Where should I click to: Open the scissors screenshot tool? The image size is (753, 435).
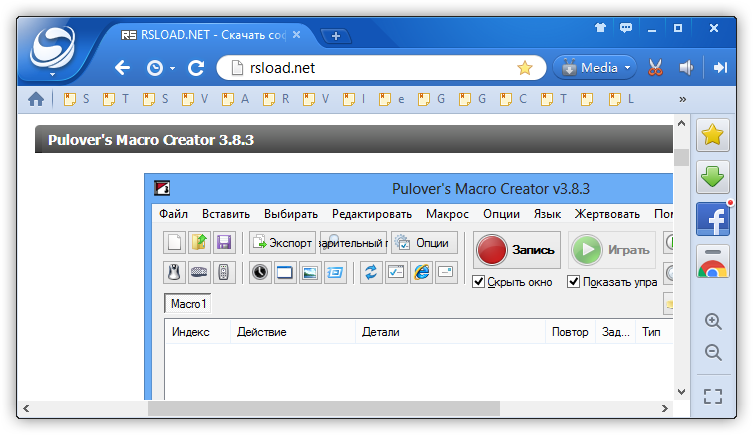655,68
